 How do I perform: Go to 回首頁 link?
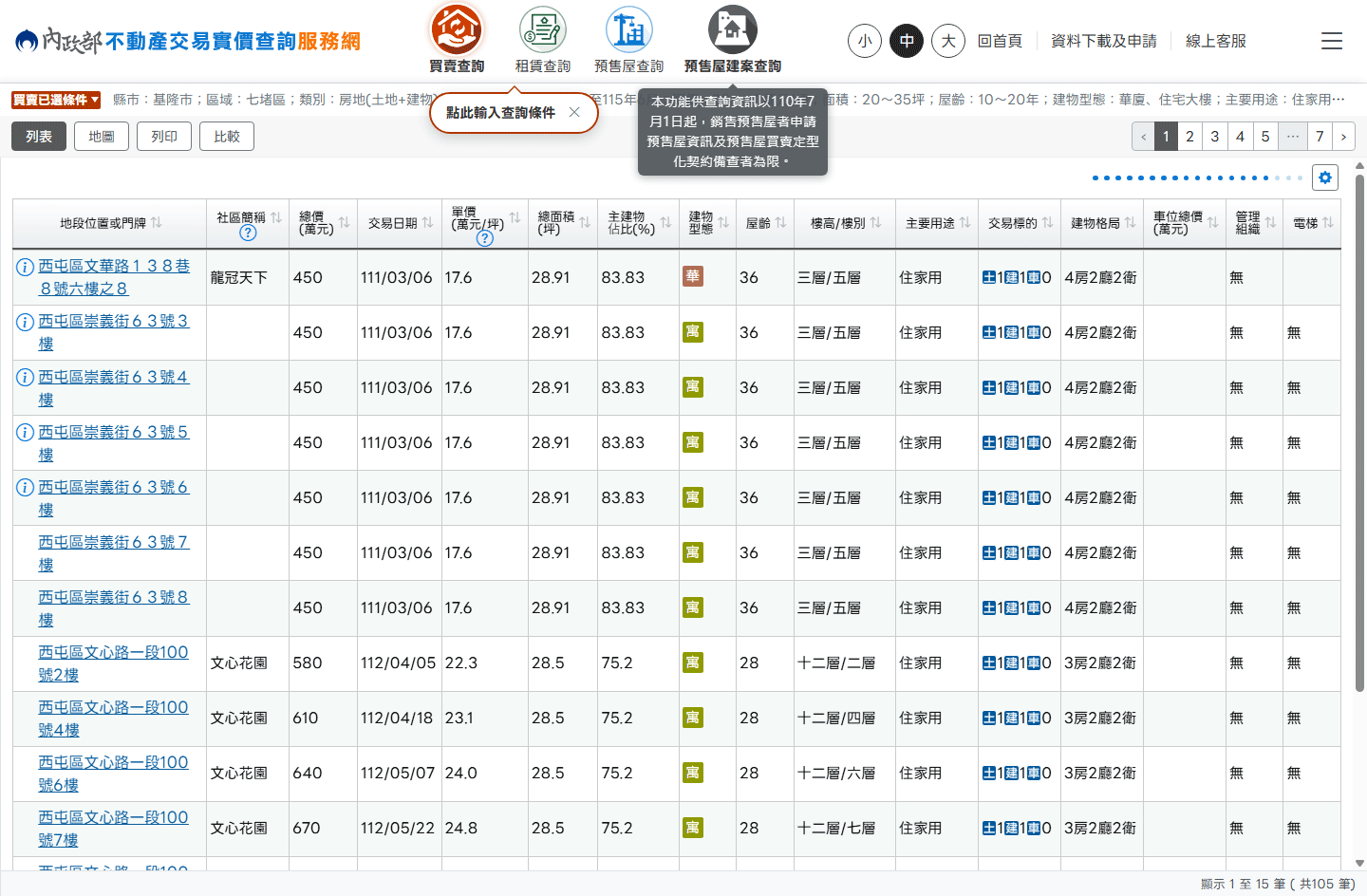pyautogui.click(x=1000, y=41)
